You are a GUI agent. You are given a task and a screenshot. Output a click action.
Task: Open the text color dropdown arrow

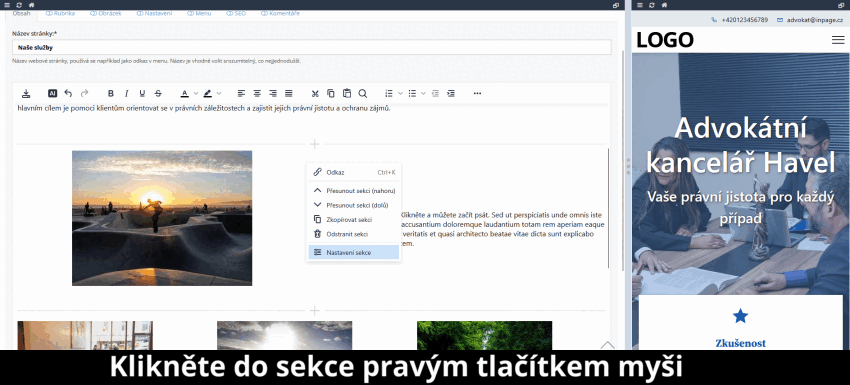click(x=196, y=93)
